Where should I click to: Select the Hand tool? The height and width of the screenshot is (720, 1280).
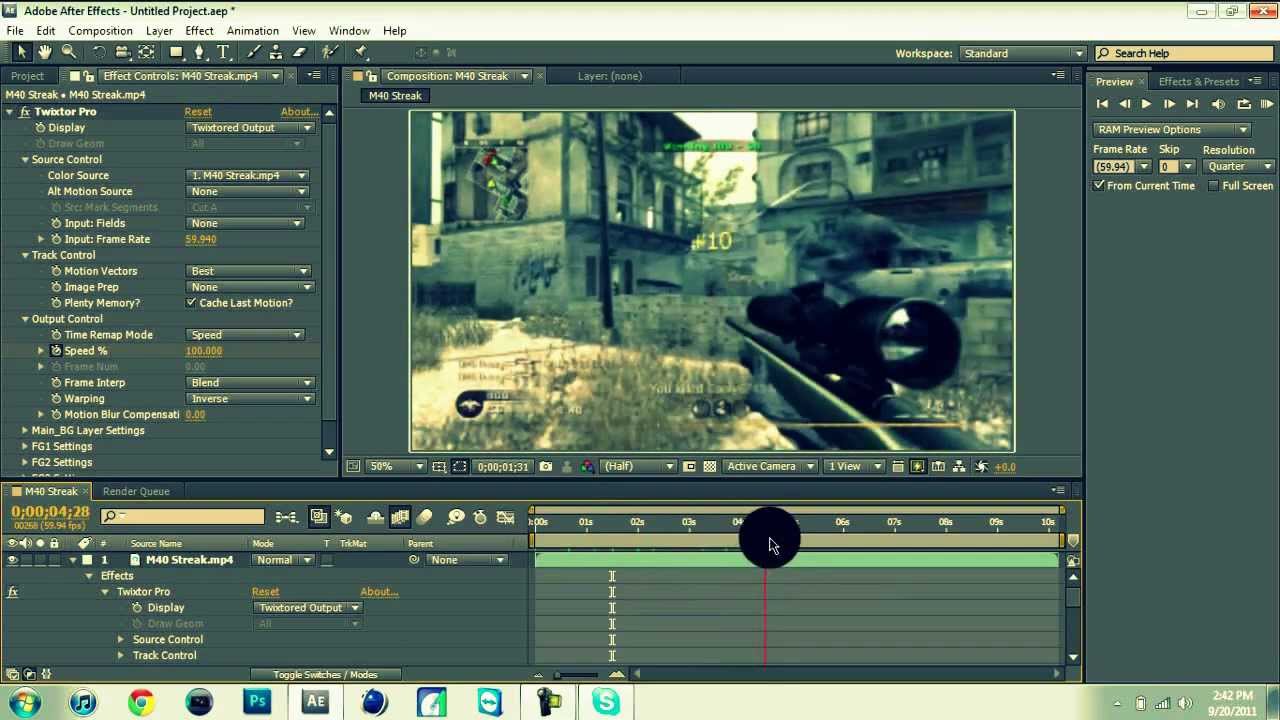pyautogui.click(x=45, y=52)
